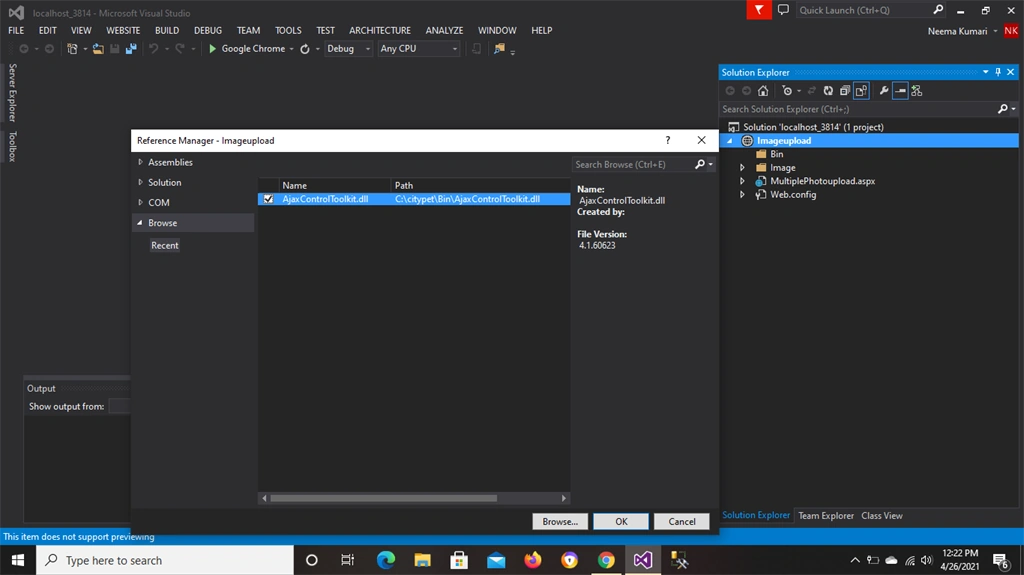Click OK in Reference Manager
Viewport: 1024px width, 575px height.
tap(621, 521)
